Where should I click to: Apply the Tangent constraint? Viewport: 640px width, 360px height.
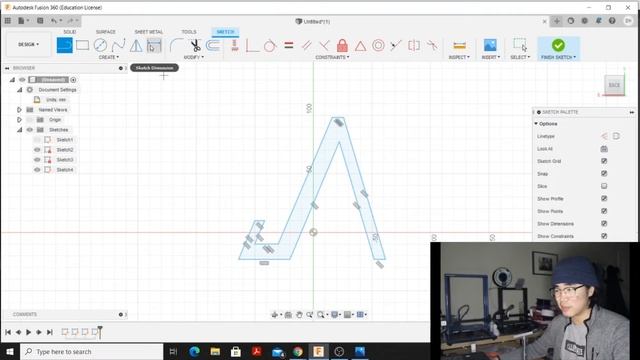point(270,45)
